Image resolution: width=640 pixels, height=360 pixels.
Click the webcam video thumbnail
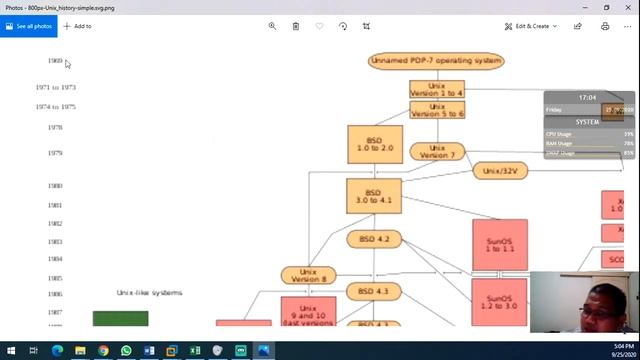coord(584,302)
